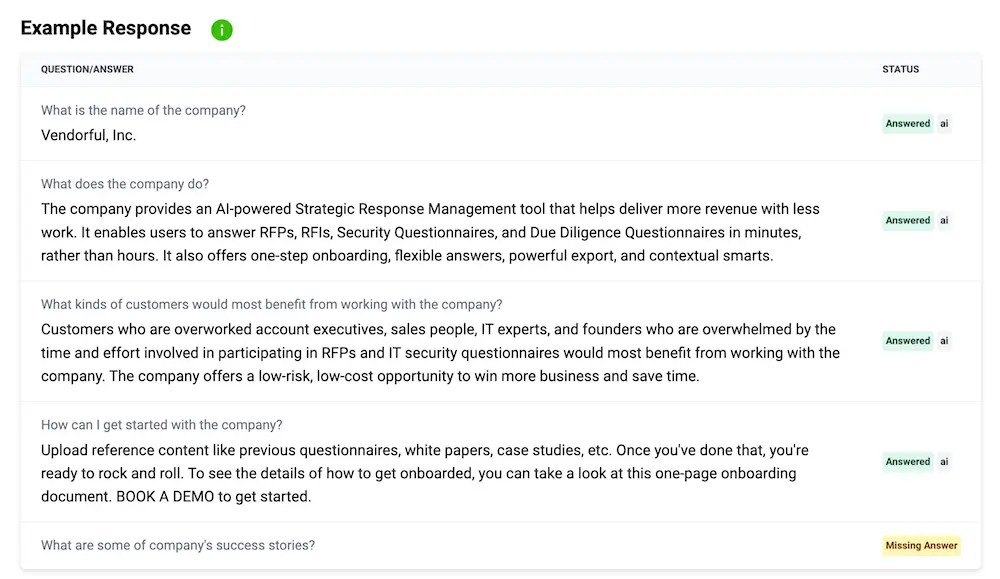Viewport: 1000px width, 579px height.
Task: Click the Answered status for the getting started question
Action: click(907, 462)
